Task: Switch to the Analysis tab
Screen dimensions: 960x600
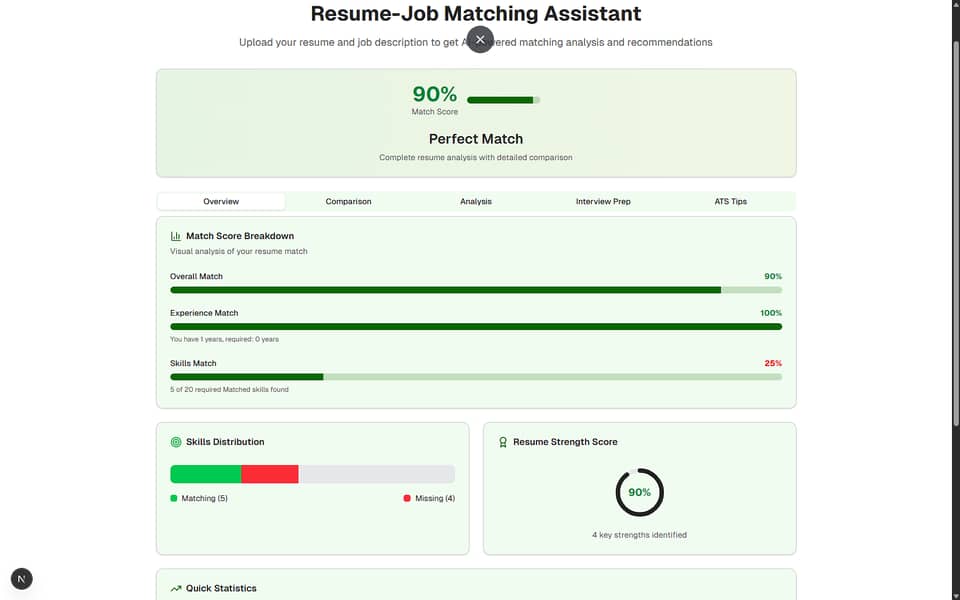Action: pos(476,201)
